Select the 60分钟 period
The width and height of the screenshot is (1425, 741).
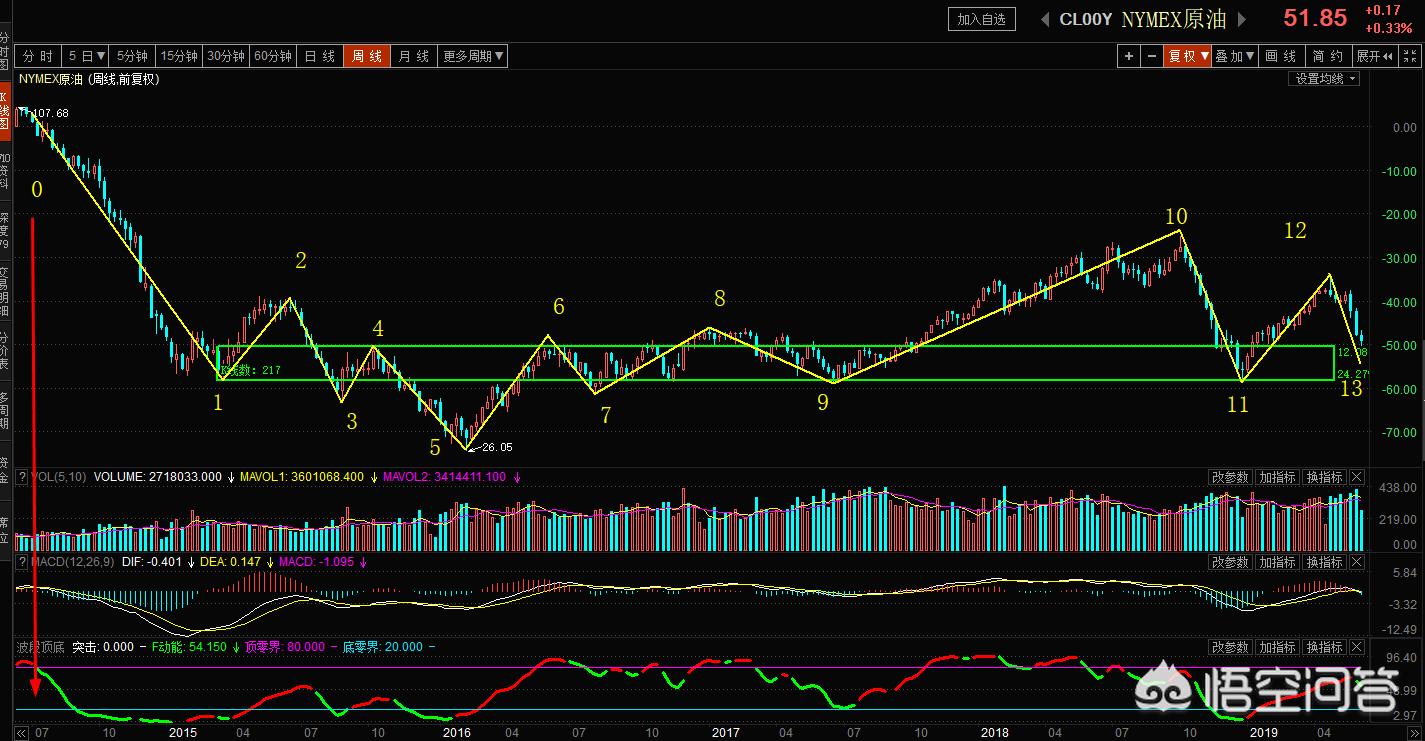272,57
